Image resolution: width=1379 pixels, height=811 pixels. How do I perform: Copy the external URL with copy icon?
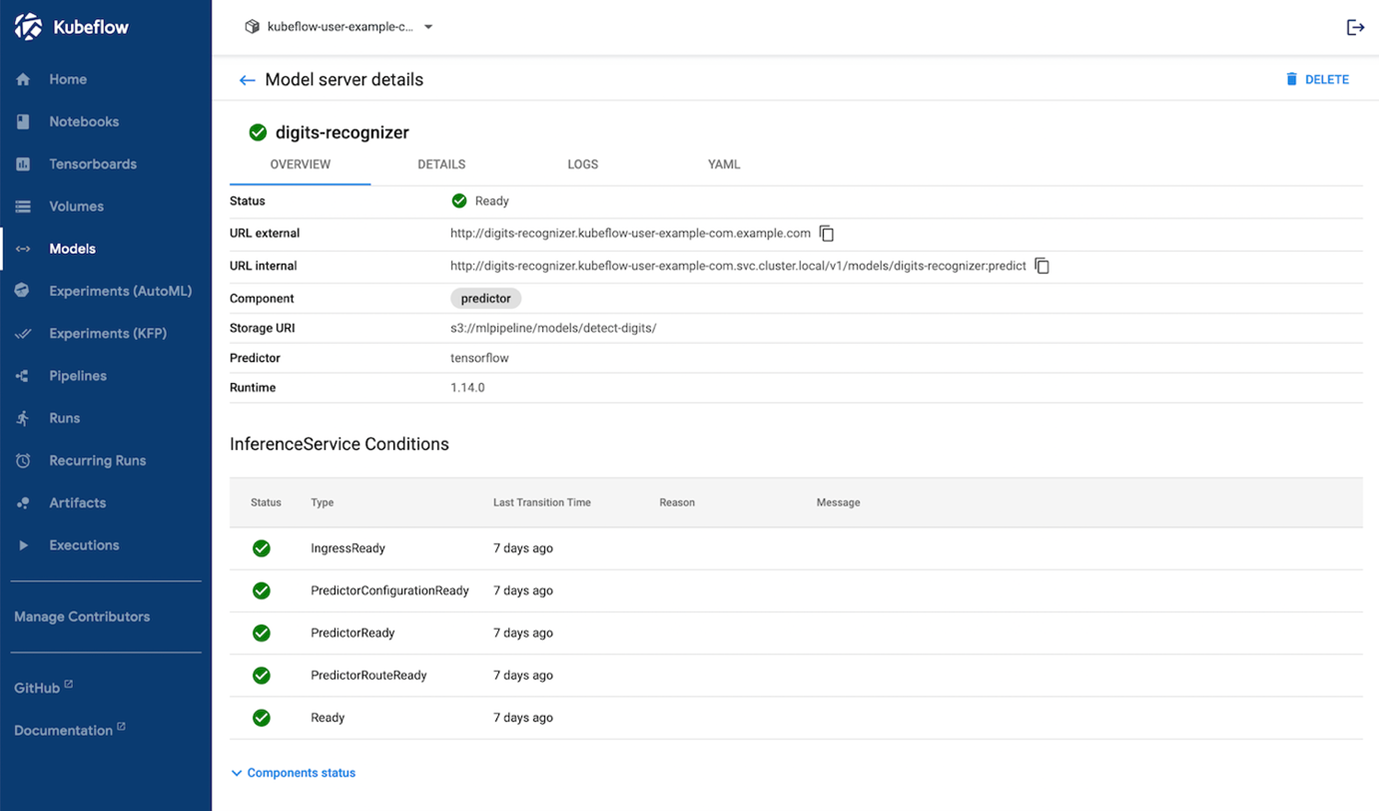click(x=826, y=233)
